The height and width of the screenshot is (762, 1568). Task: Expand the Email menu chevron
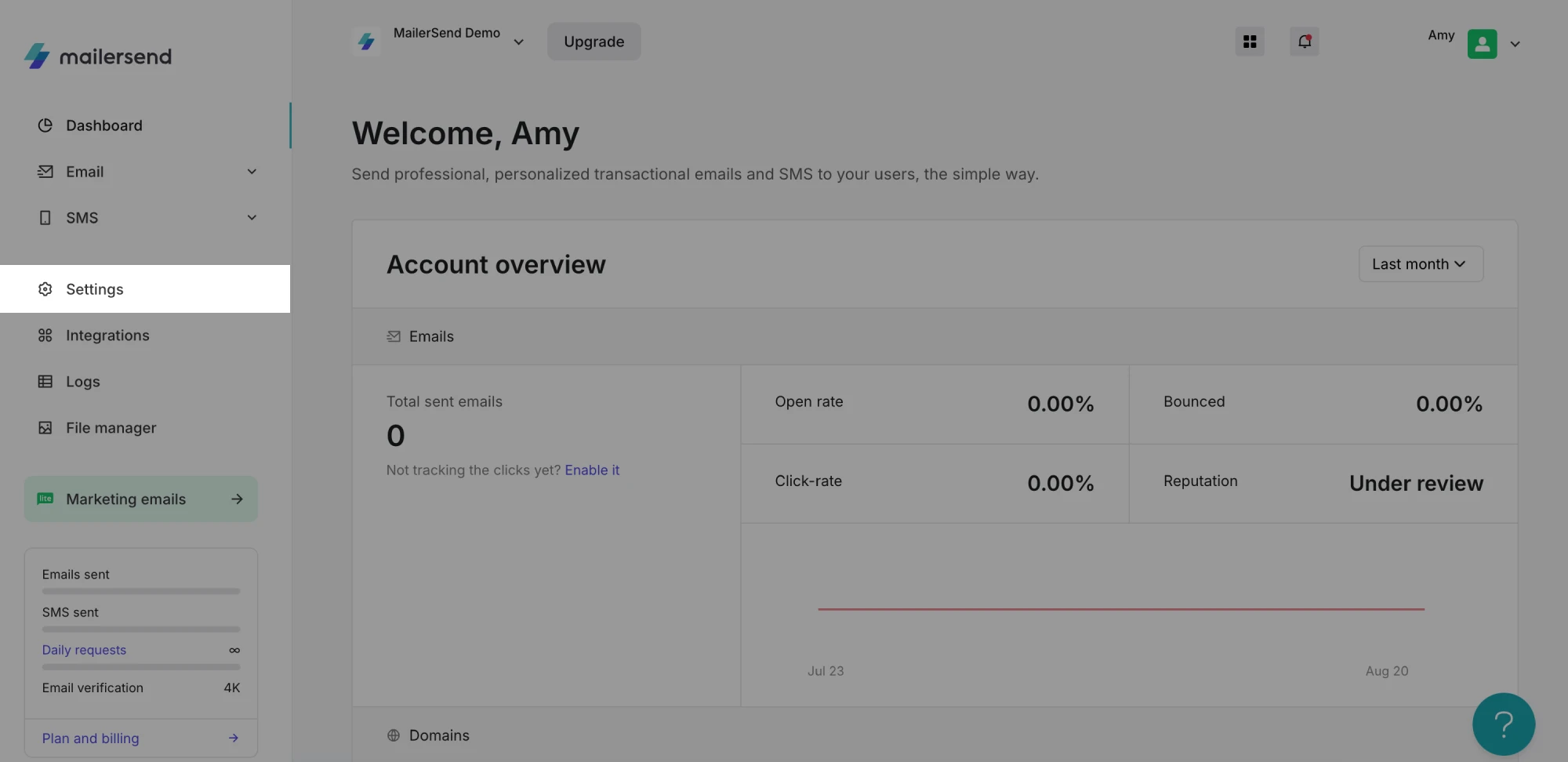tap(252, 172)
